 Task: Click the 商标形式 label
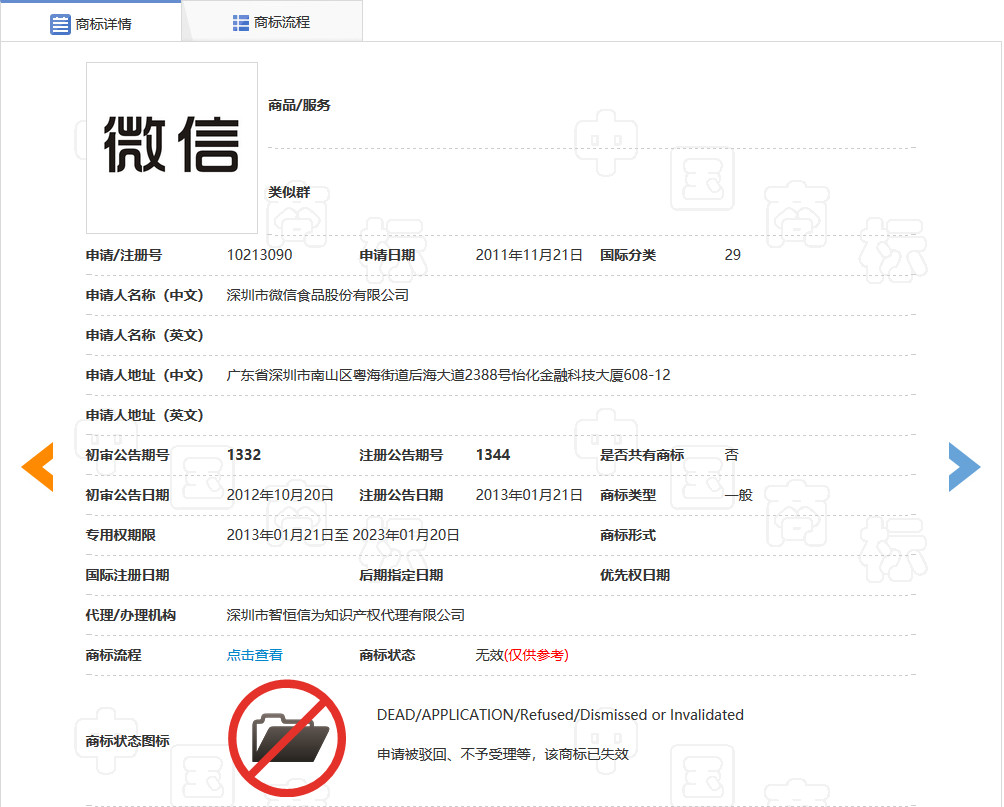628,535
